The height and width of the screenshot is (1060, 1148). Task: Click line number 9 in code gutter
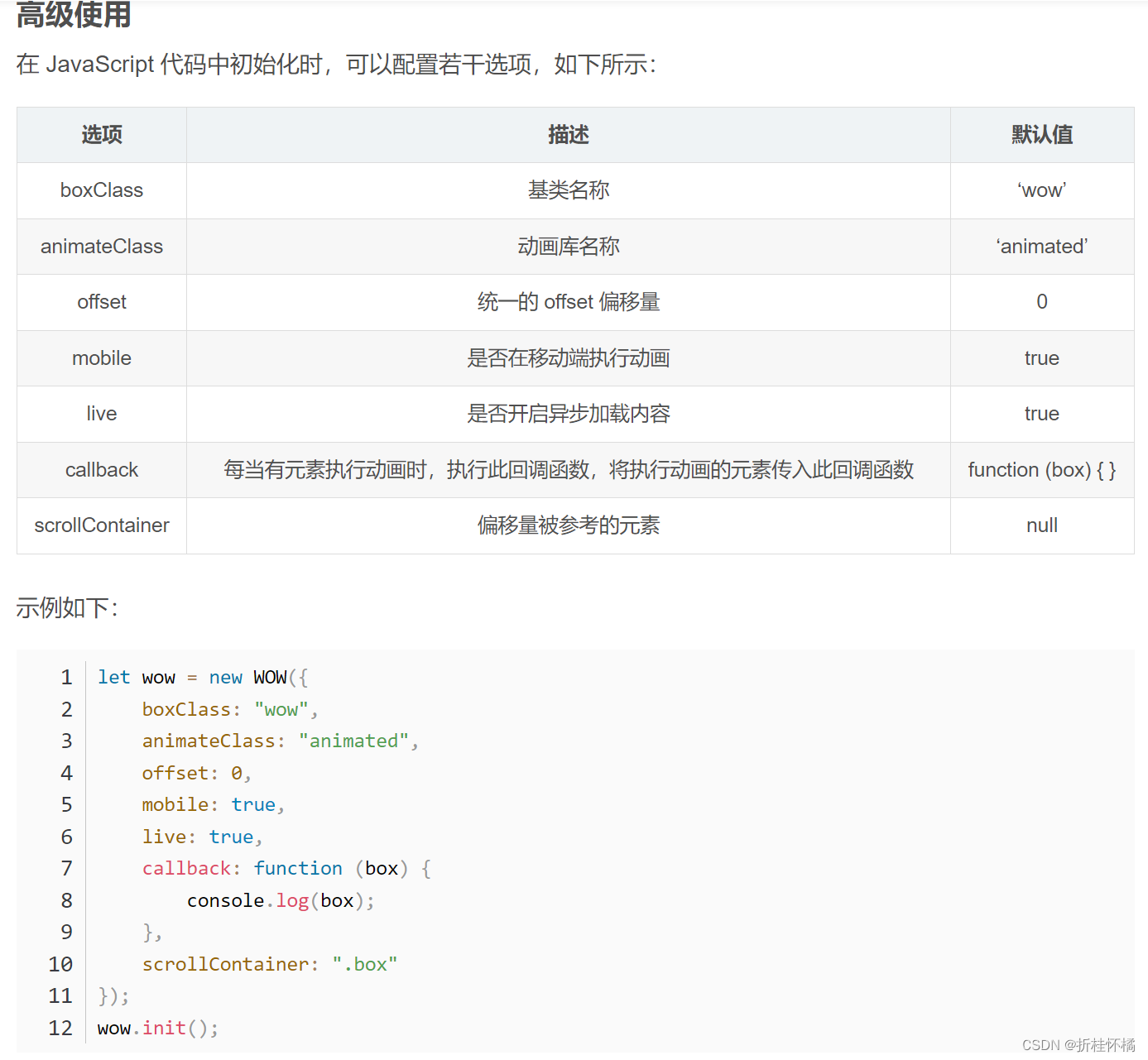(x=66, y=933)
